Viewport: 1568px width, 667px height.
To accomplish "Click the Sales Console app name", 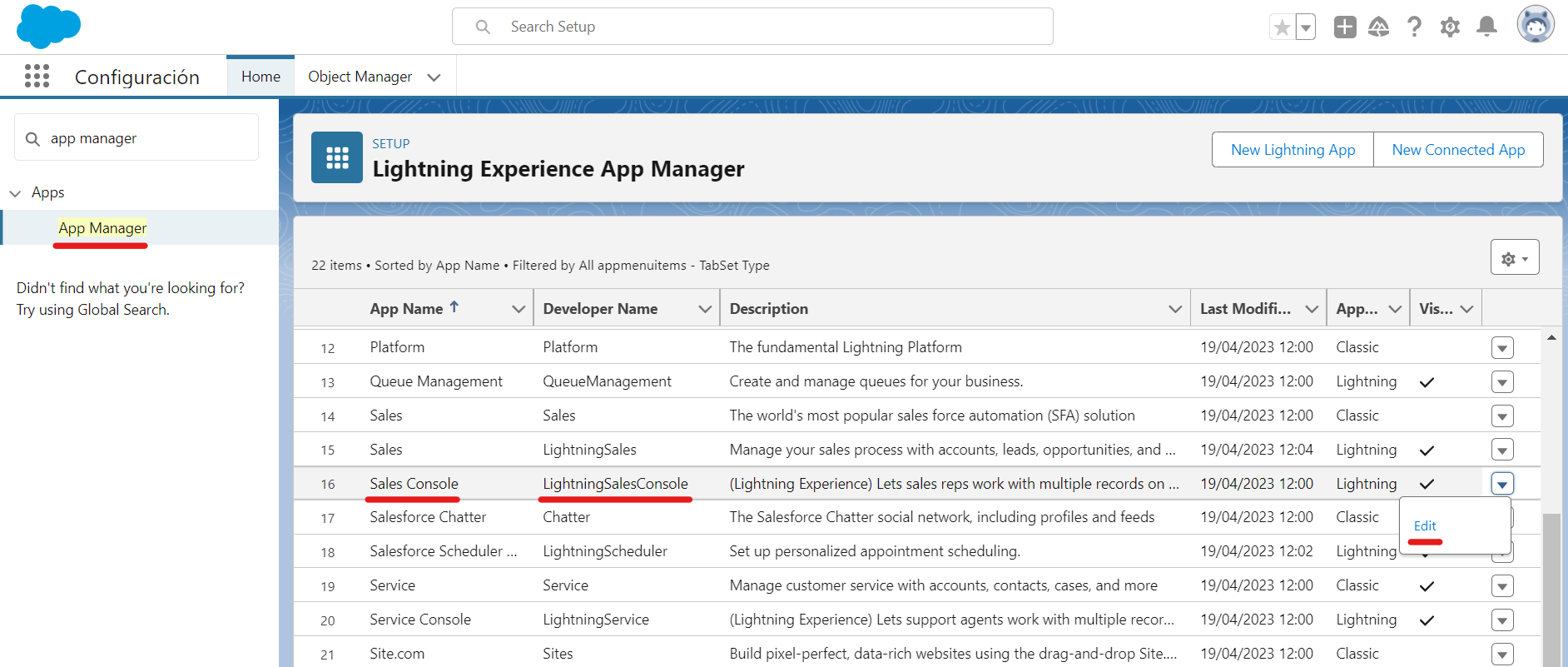I will point(414,484).
